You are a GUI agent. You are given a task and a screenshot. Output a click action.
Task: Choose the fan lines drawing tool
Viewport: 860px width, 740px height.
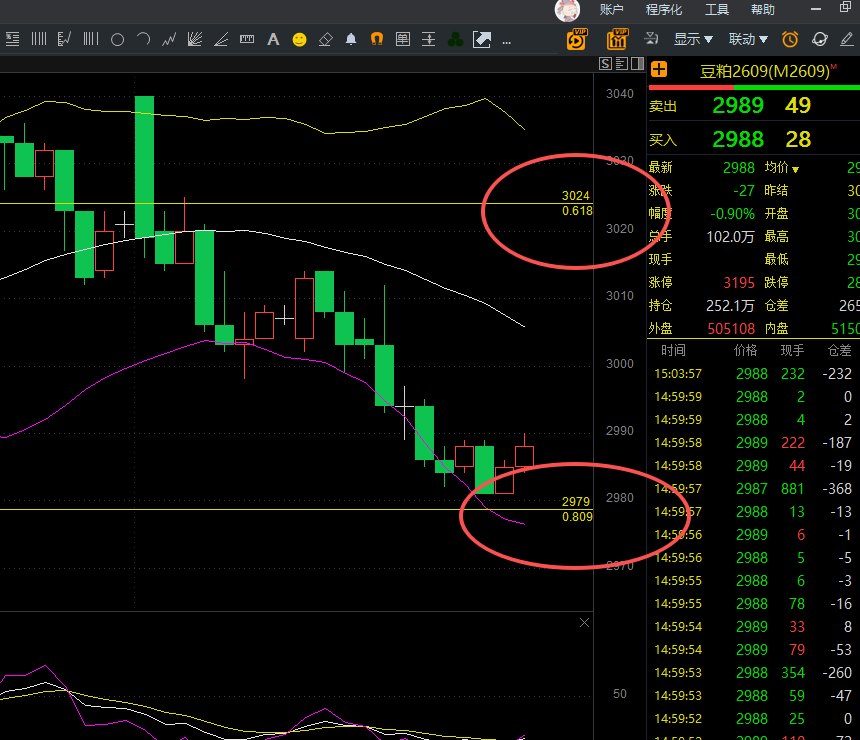tap(195, 39)
